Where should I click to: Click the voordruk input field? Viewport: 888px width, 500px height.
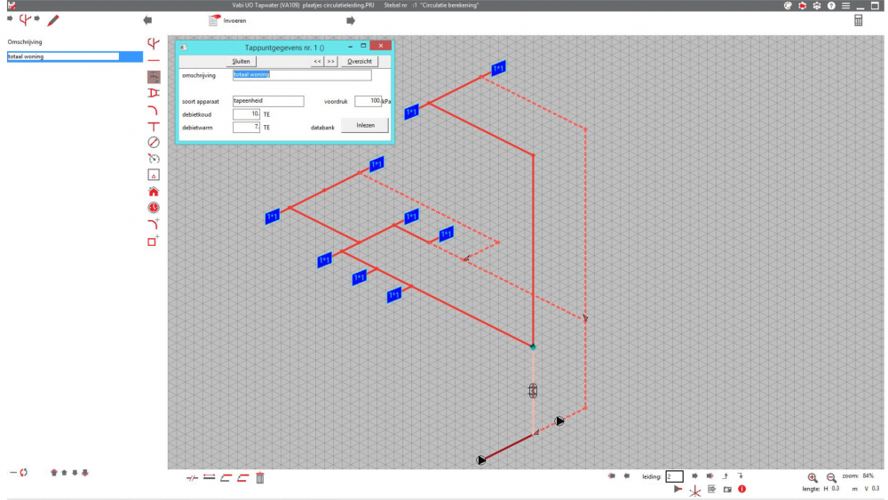[367, 101]
